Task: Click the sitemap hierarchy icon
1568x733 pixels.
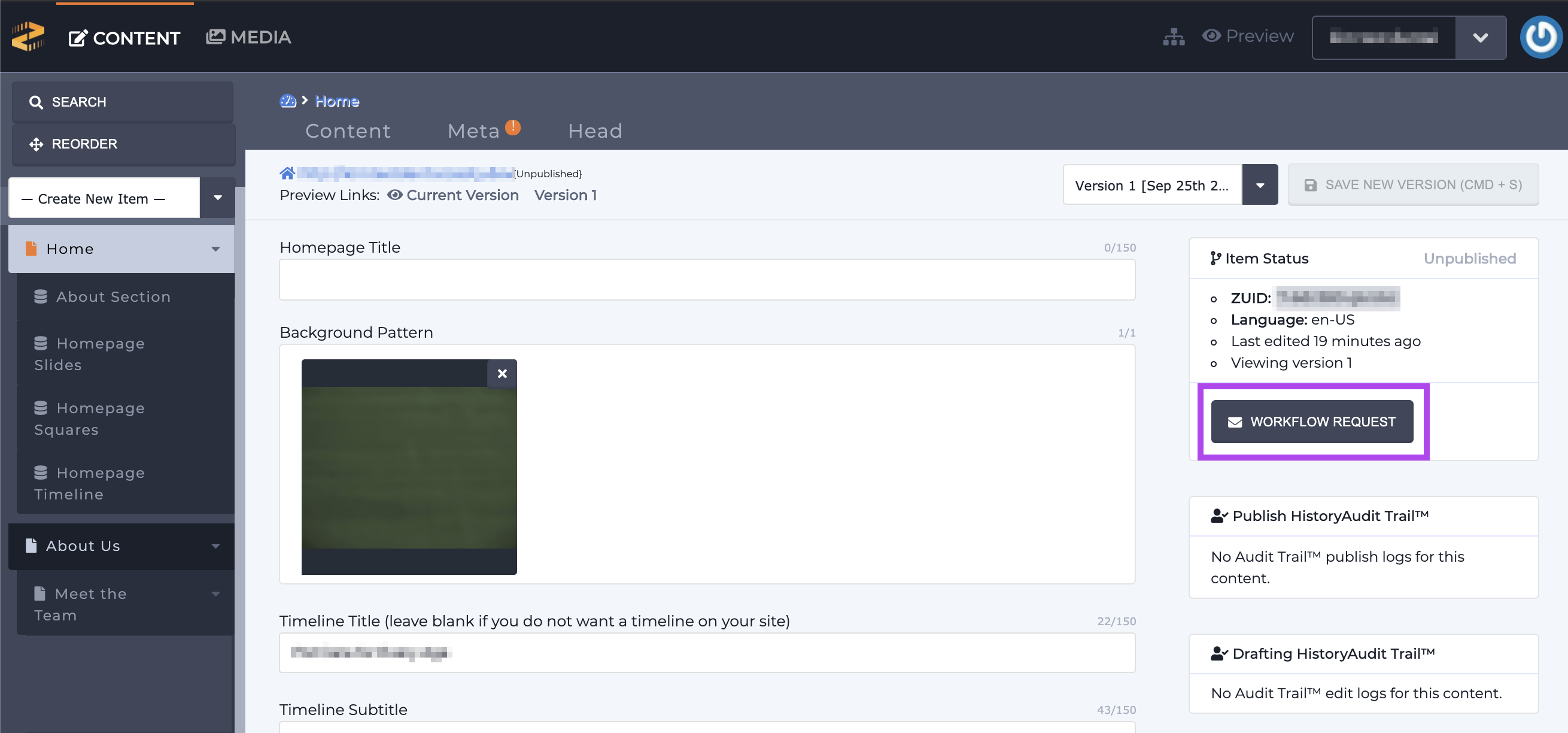Action: [x=1174, y=37]
